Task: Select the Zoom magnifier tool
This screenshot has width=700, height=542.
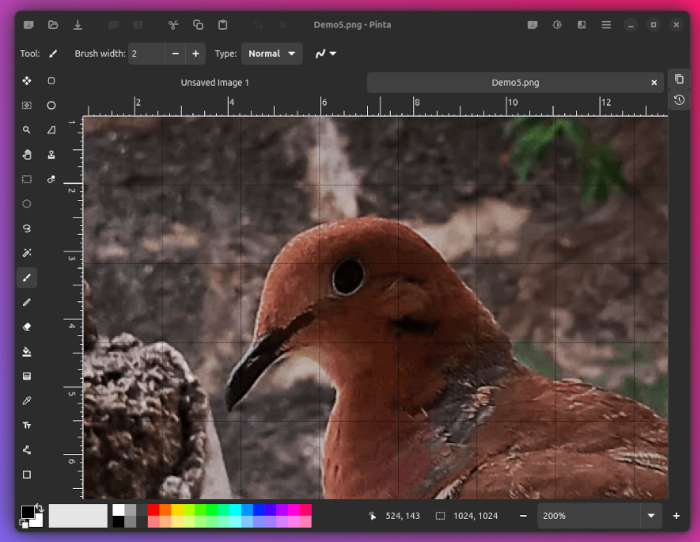Action: [27, 130]
